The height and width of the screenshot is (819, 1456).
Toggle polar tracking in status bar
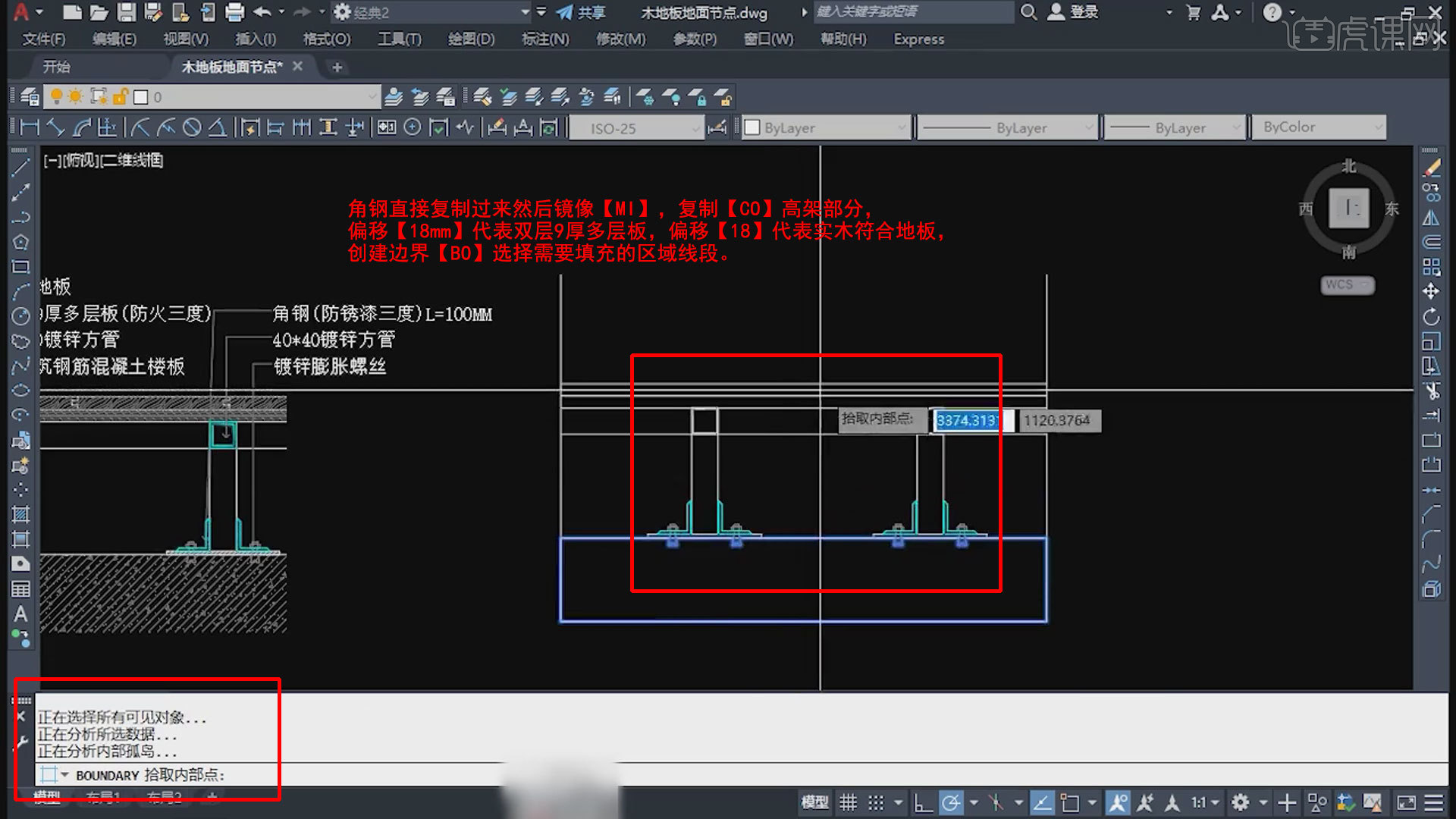coord(950,802)
